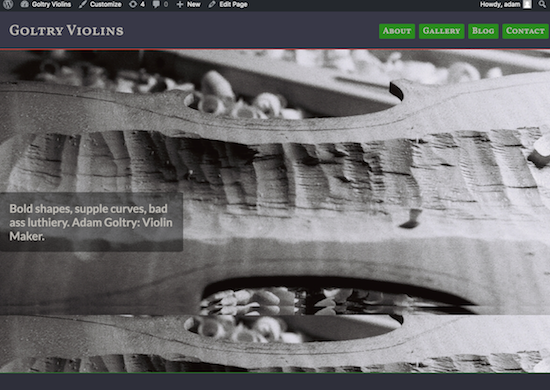Click the plus icon for New
Screen dimensions: 550x390
[x=180, y=5]
